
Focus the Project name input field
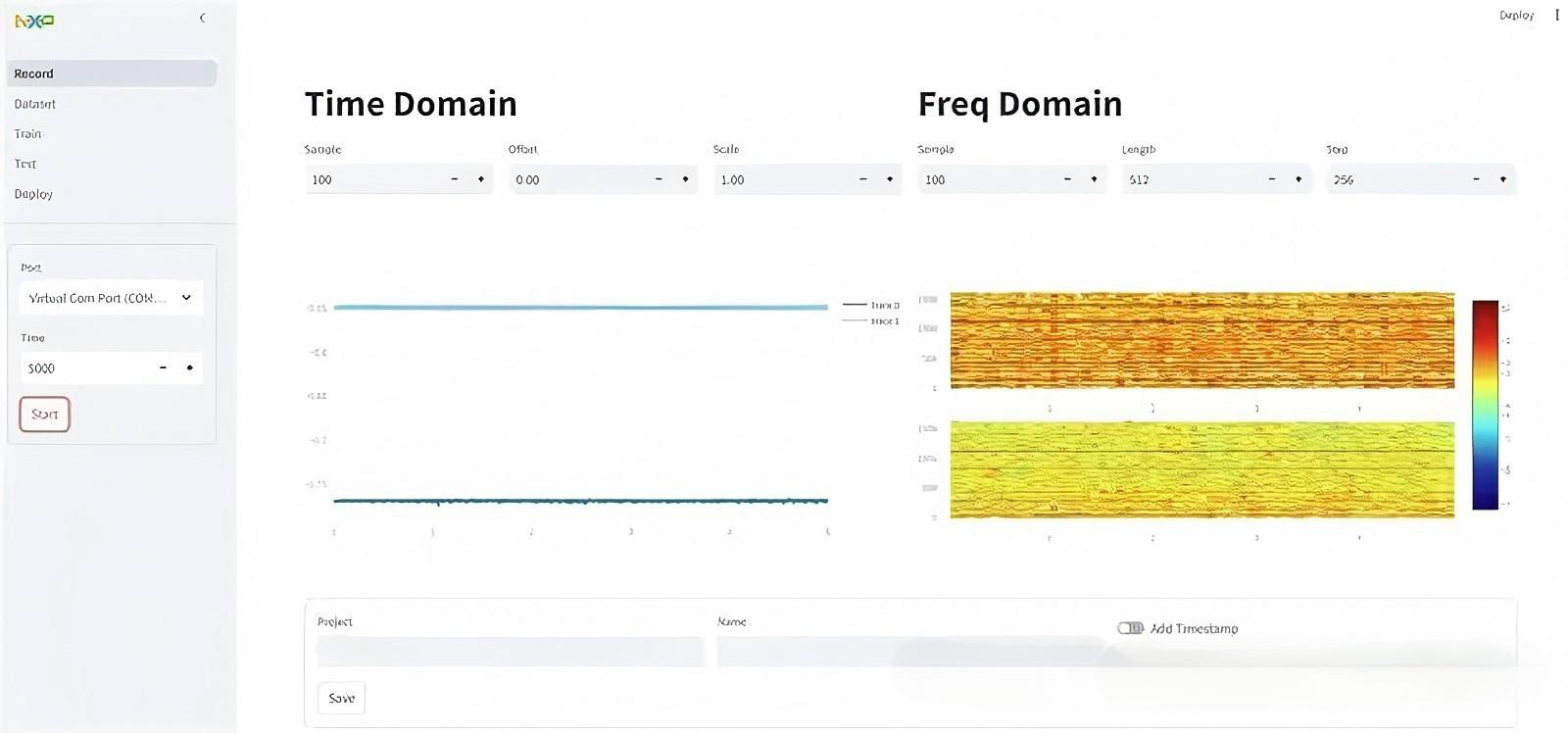[510, 652]
